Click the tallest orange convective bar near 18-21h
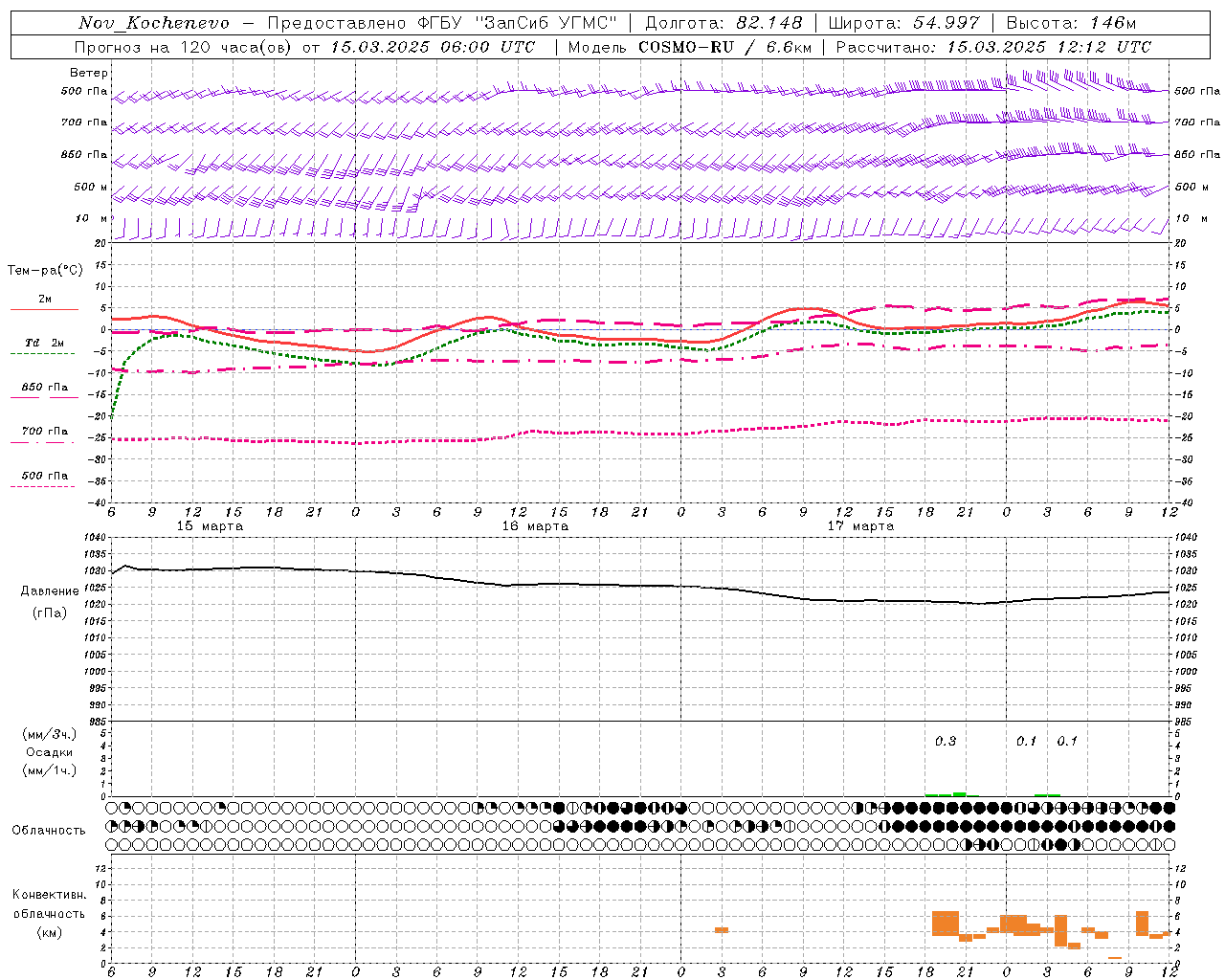The width and height of the screenshot is (1225, 980). pyautogui.click(x=946, y=924)
